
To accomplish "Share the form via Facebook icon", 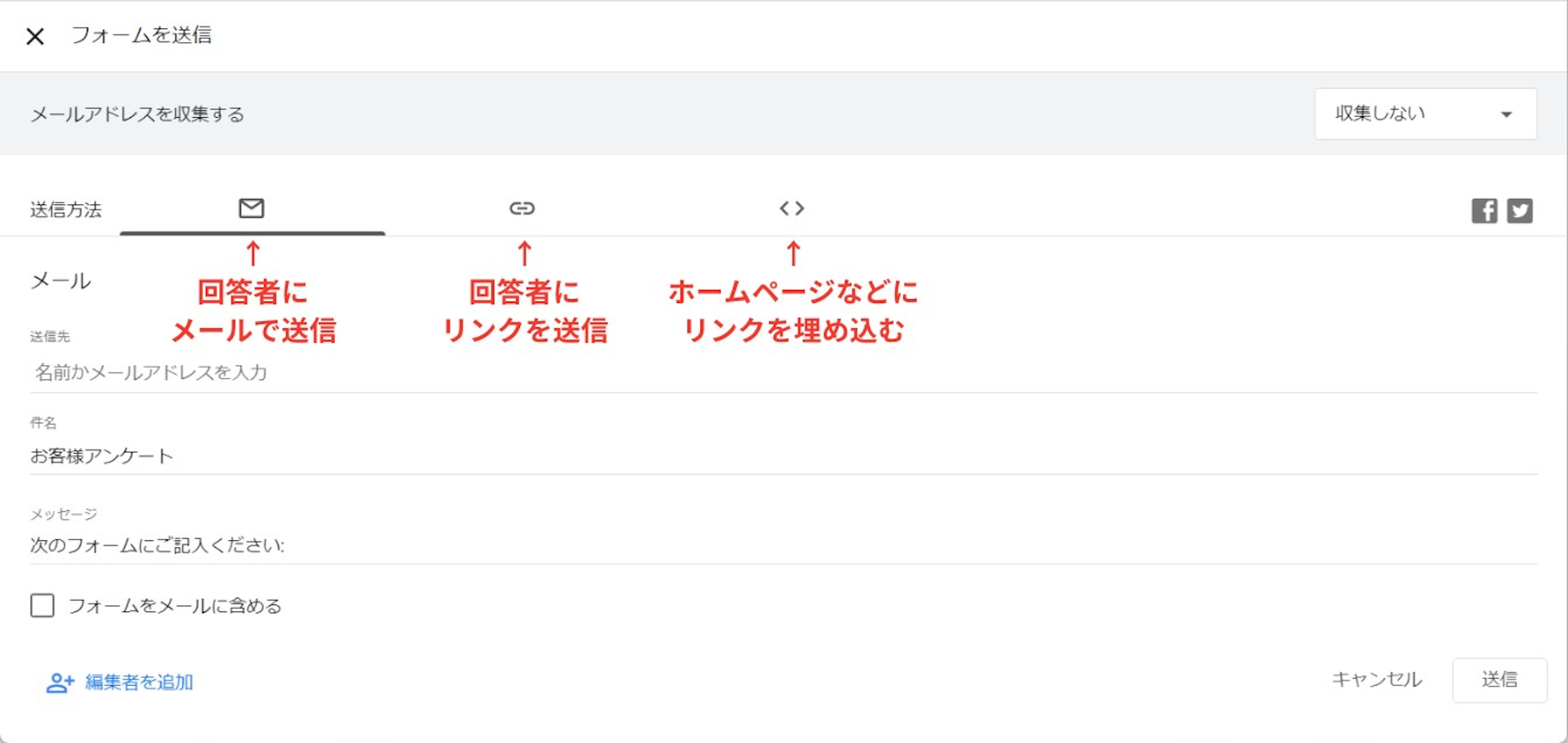I will point(1484,210).
